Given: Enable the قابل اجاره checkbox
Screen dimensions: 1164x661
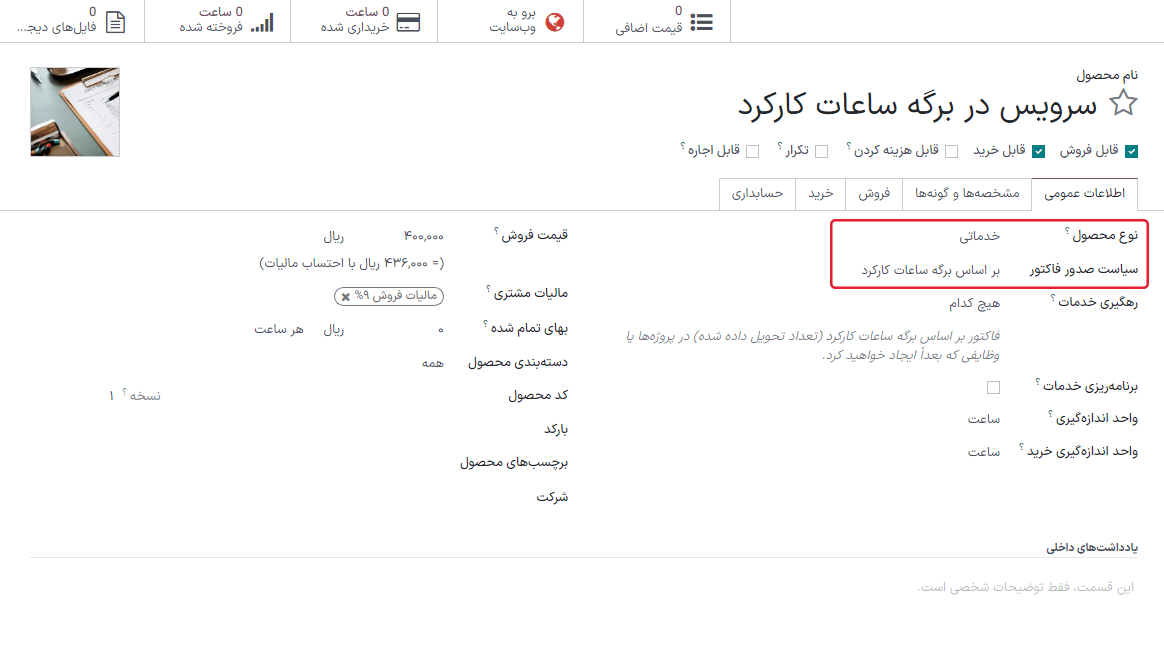Looking at the screenshot, I should point(752,152).
